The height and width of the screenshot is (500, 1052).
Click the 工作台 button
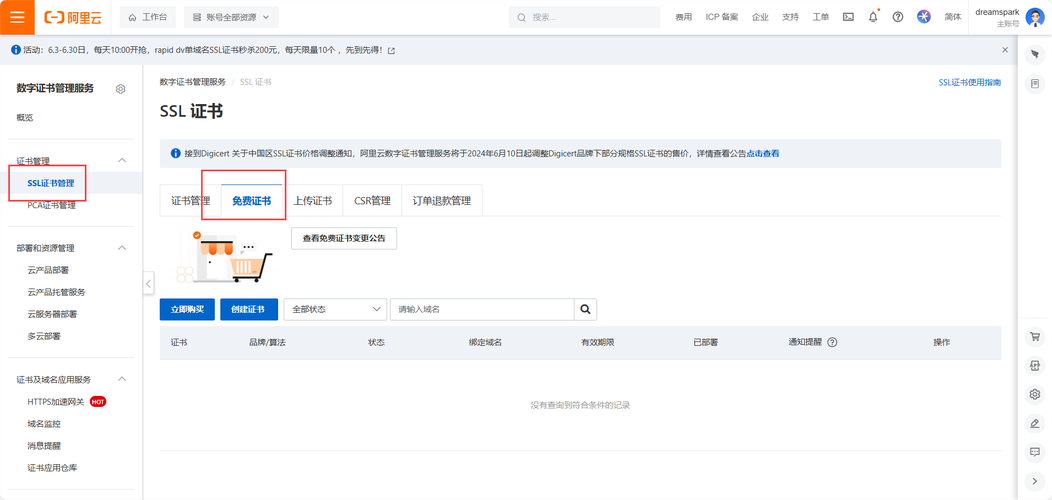tap(148, 17)
